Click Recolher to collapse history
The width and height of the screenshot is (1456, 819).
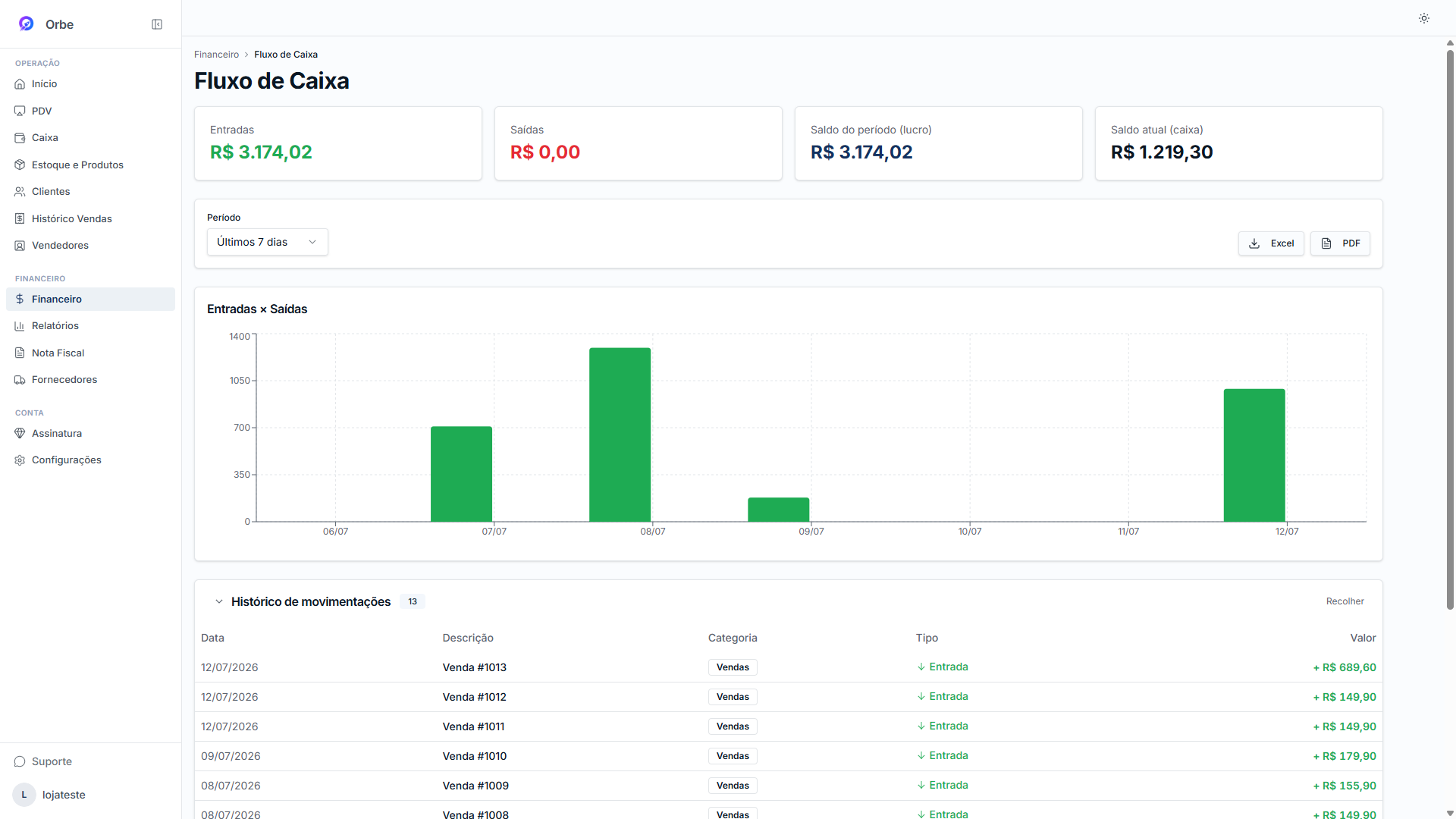1345,601
